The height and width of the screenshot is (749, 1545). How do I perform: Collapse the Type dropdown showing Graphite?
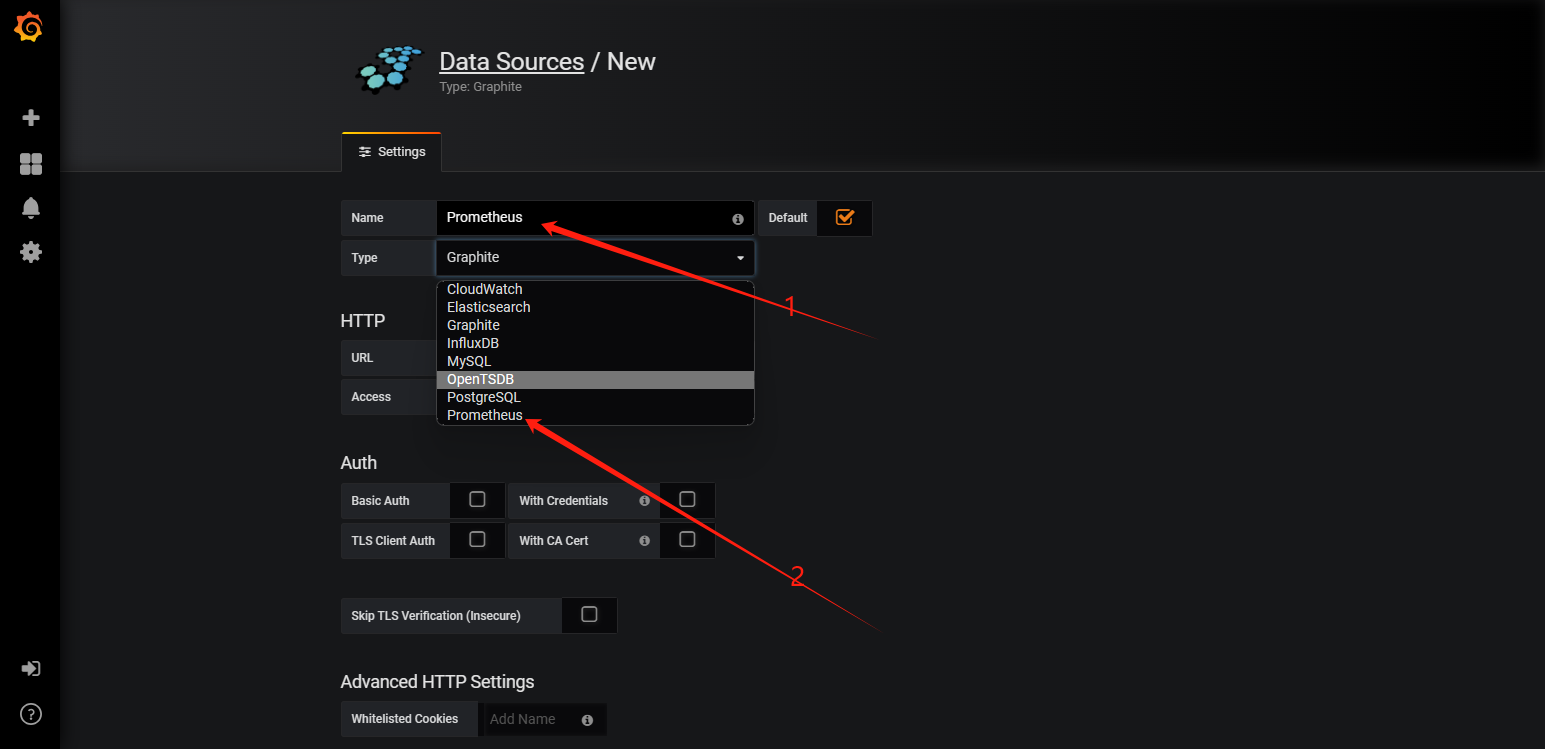point(595,258)
